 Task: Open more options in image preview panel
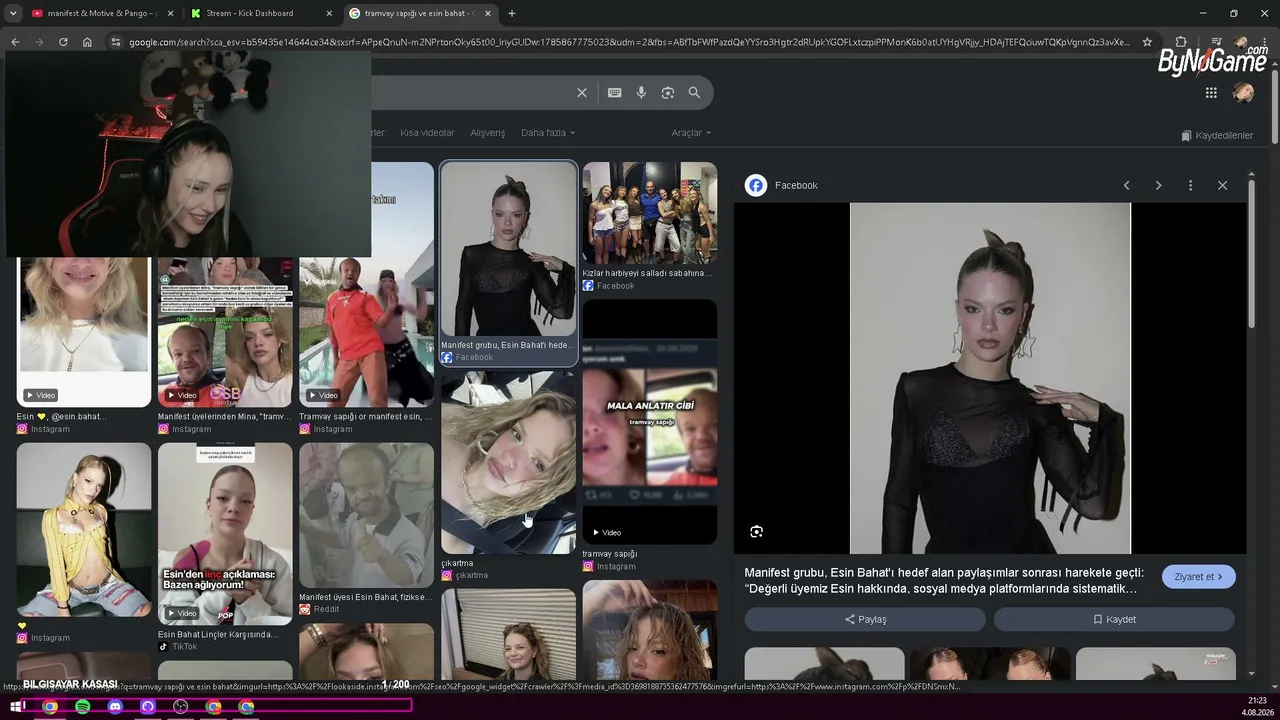click(x=1190, y=185)
